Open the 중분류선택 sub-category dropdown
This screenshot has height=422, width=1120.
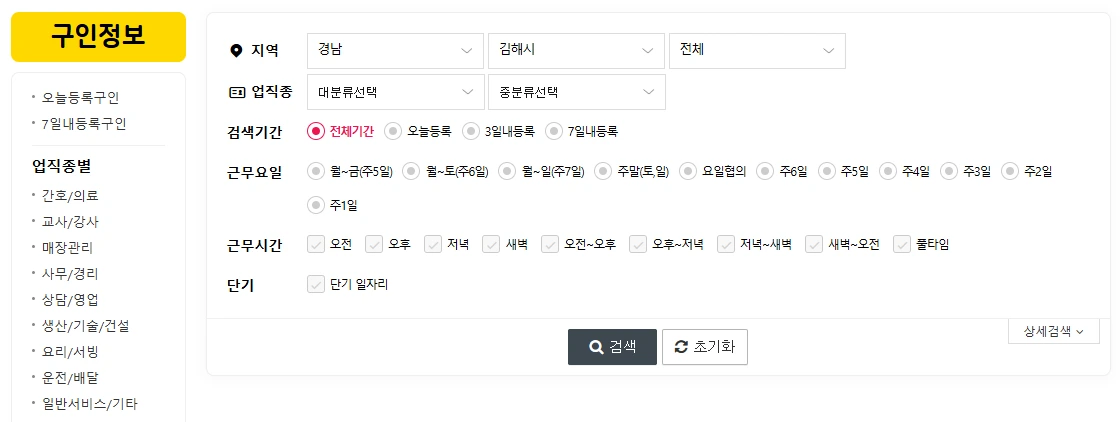[576, 92]
